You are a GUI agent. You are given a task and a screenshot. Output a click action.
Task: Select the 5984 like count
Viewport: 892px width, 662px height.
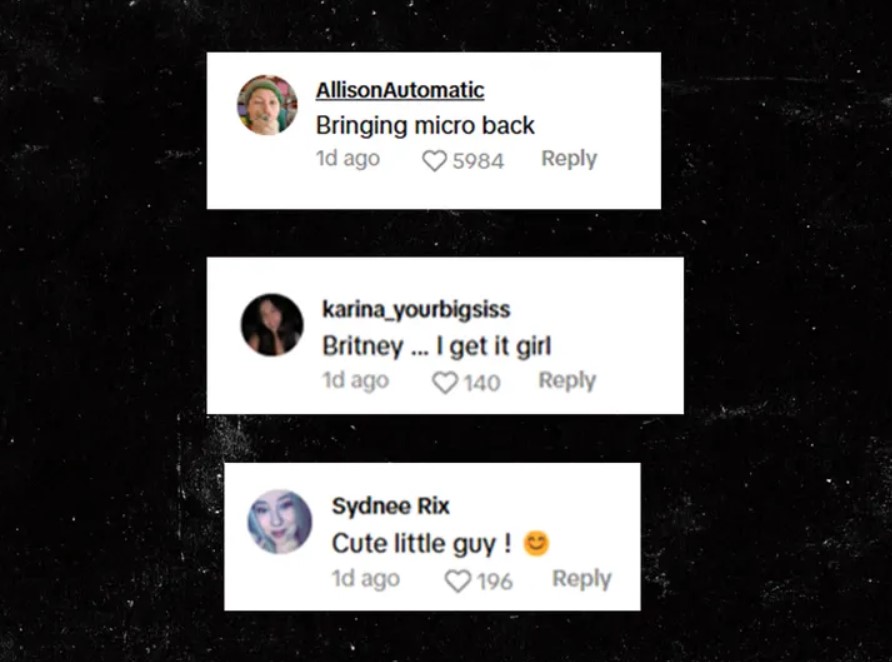coord(478,161)
